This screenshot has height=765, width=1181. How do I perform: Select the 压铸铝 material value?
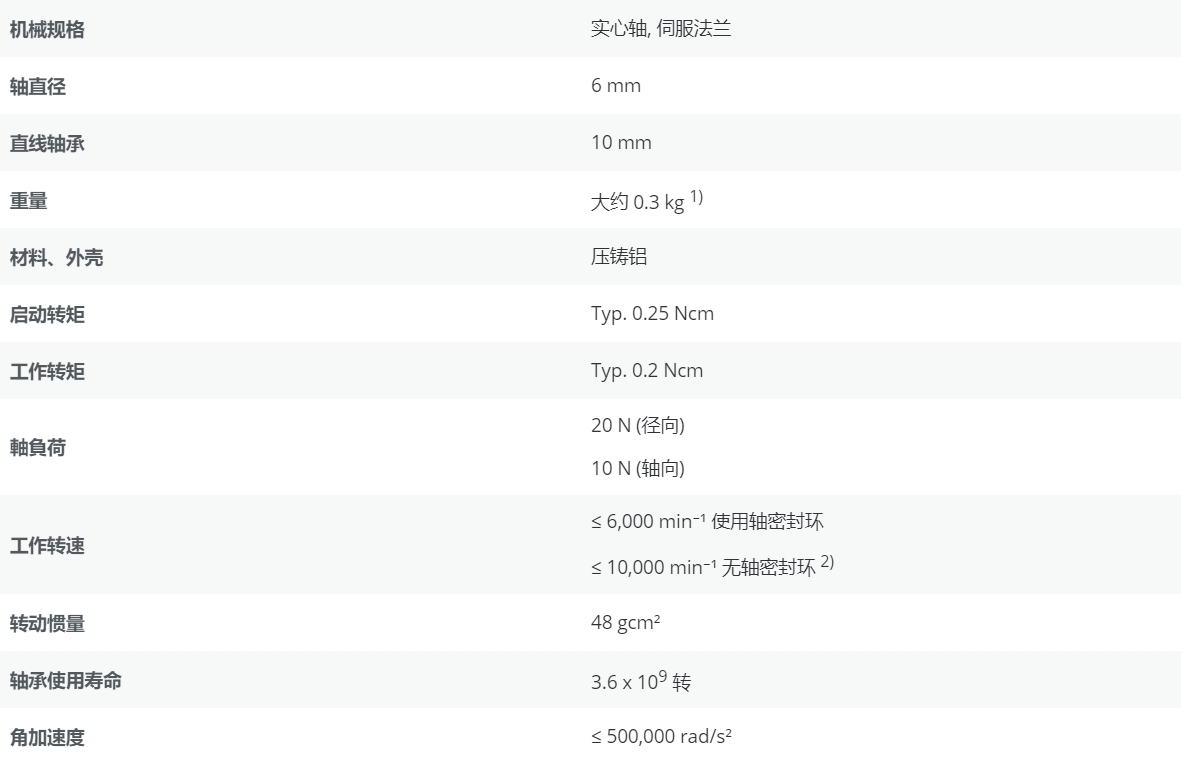619,257
